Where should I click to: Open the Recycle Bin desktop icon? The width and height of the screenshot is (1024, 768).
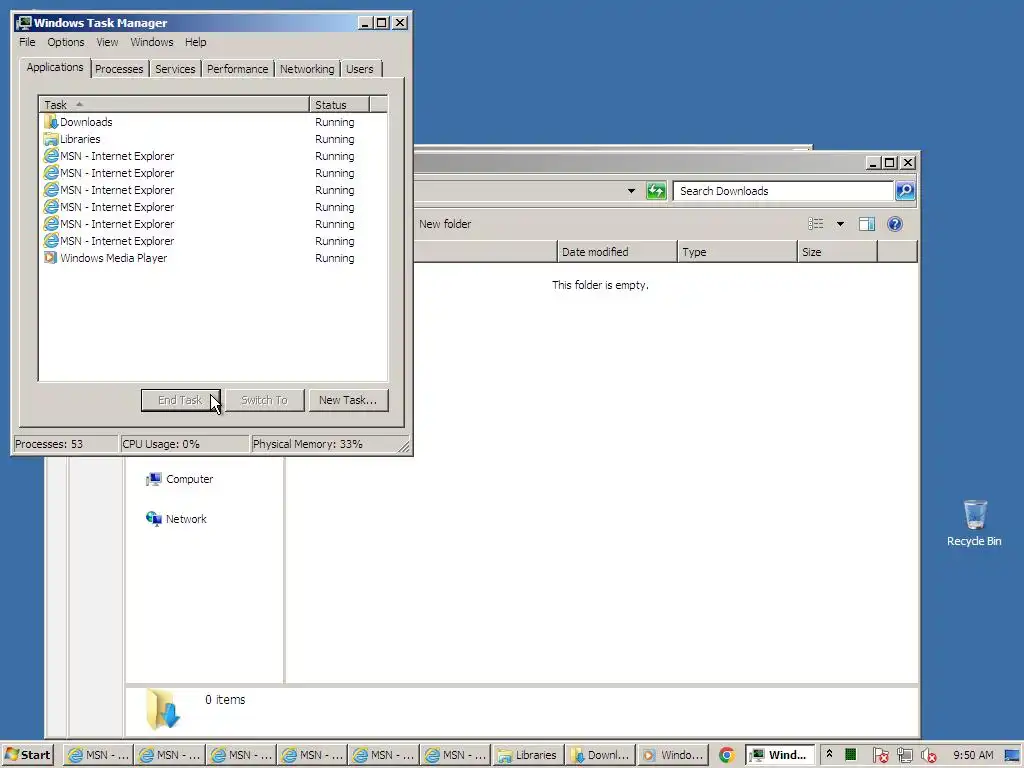(x=974, y=522)
